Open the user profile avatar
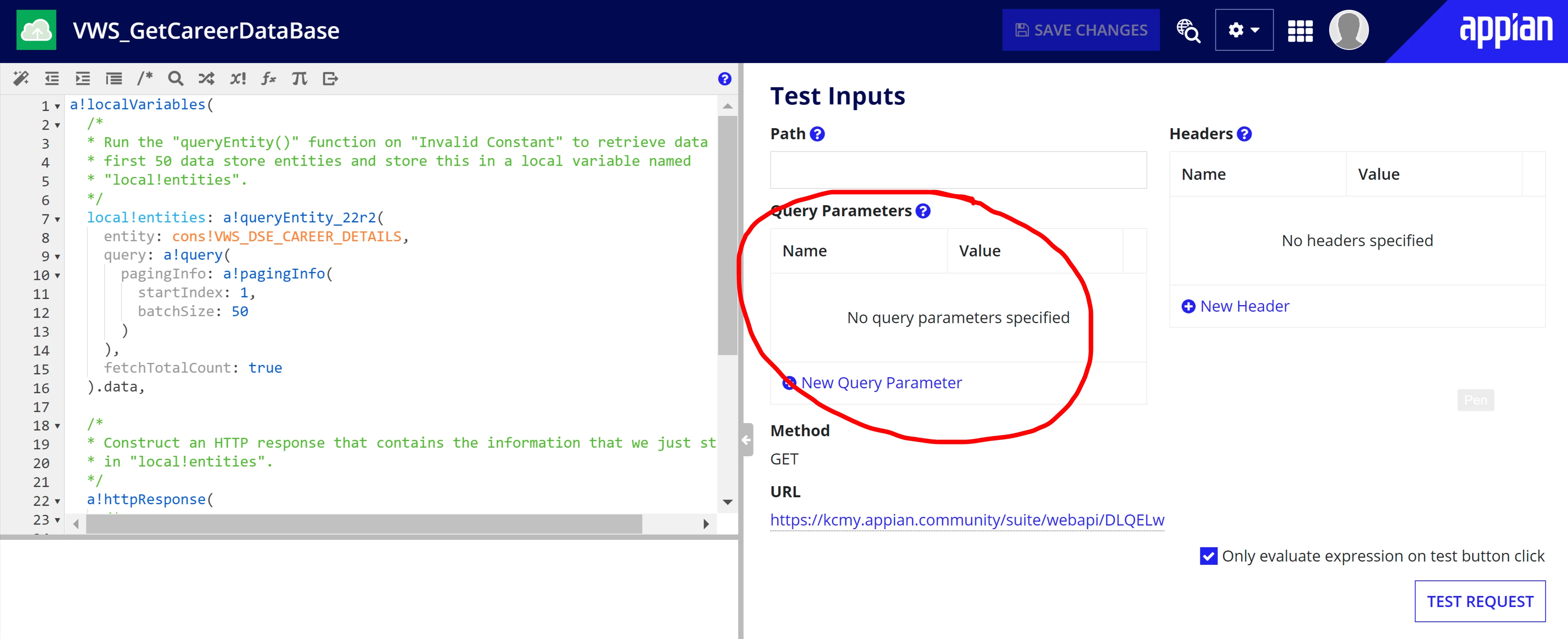 1348,30
